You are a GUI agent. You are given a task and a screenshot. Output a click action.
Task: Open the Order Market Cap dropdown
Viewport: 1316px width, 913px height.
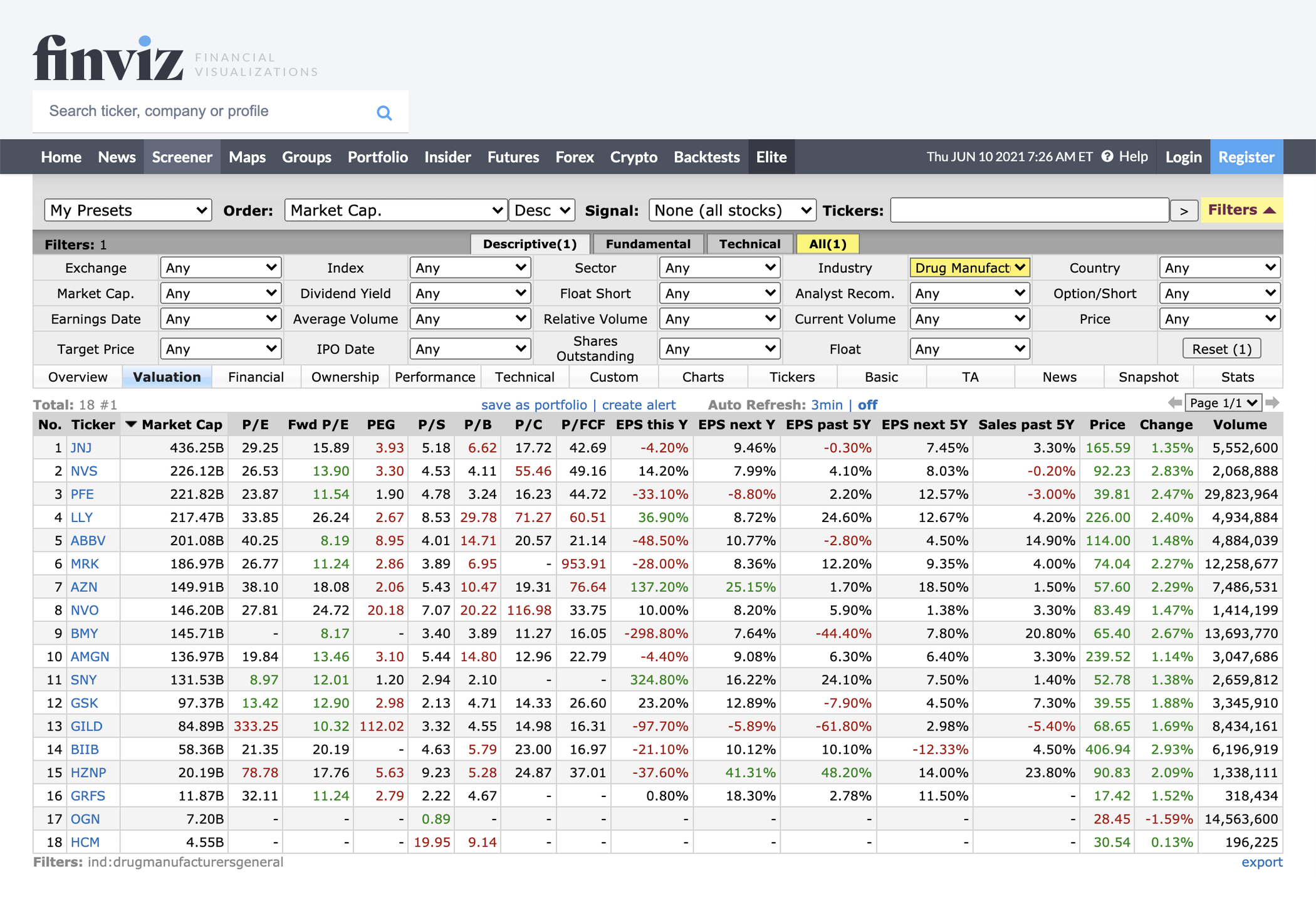click(395, 210)
